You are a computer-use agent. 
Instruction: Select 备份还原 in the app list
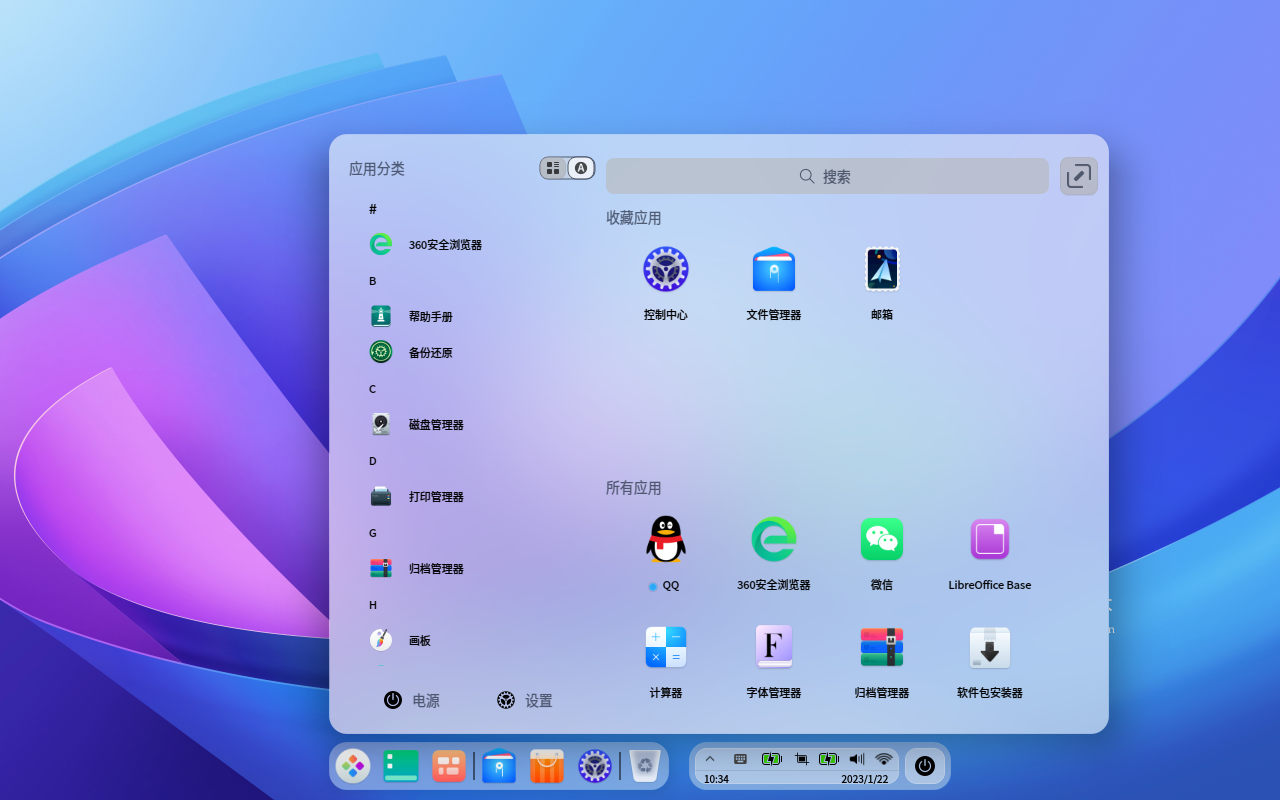(431, 352)
